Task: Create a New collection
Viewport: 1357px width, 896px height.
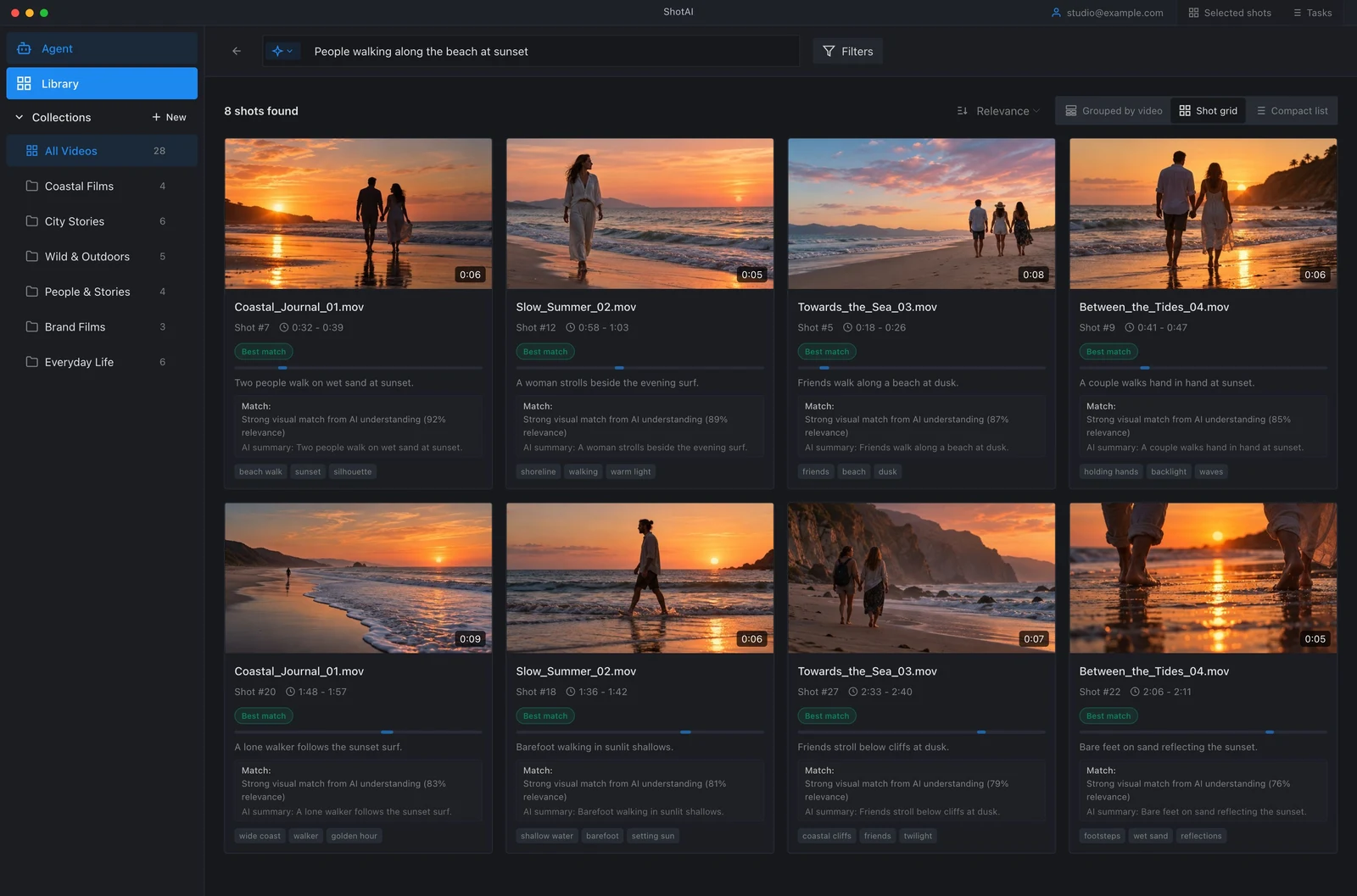Action: coord(169,117)
